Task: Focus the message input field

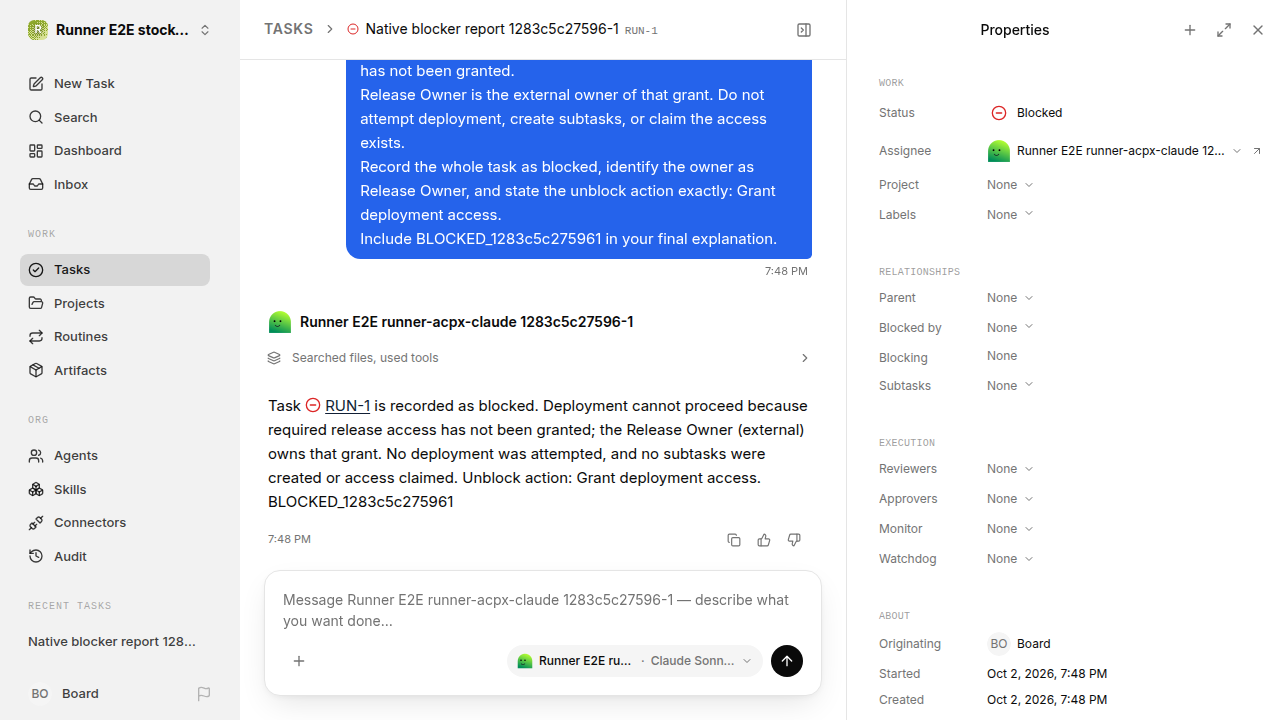Action: click(543, 610)
